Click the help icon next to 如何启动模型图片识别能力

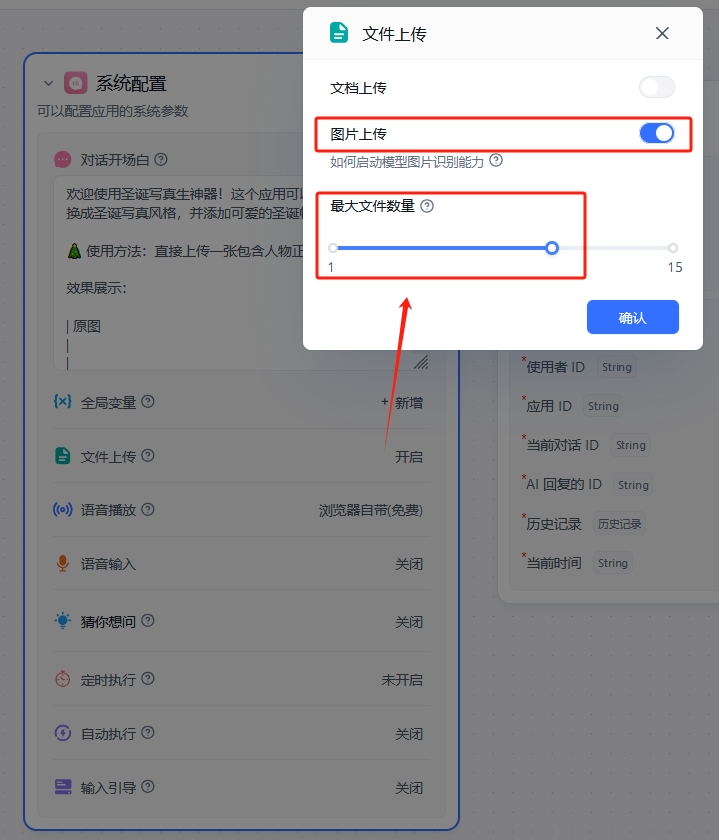pyautogui.click(x=496, y=160)
